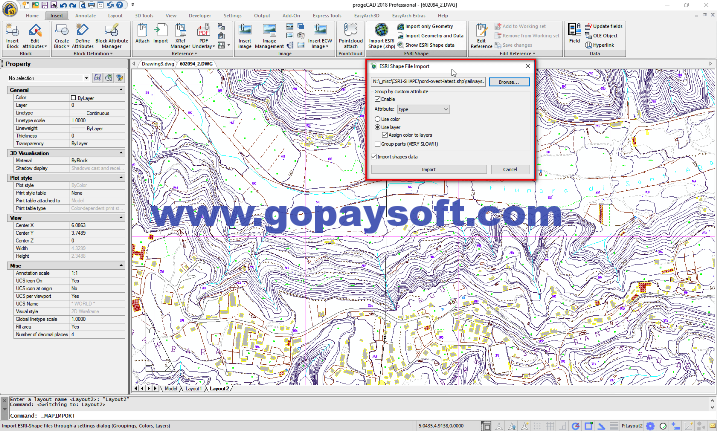Click the Attach reference tool
This screenshot has width=717, height=431.
click(142, 33)
